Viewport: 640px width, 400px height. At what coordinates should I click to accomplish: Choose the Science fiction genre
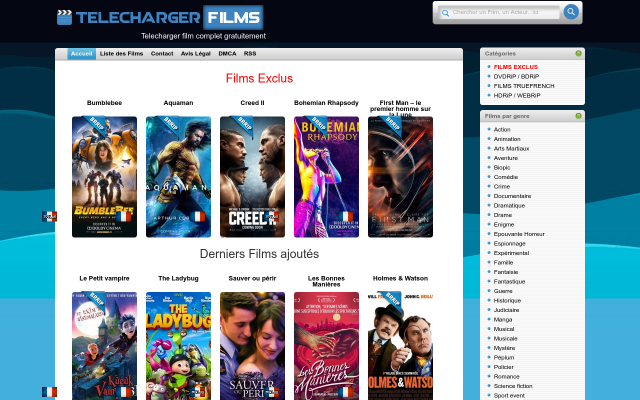[x=513, y=386]
